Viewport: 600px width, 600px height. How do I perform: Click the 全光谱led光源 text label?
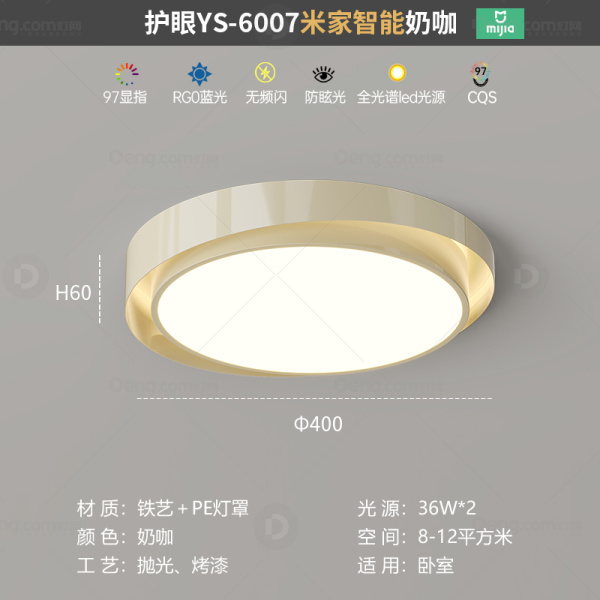401,98
